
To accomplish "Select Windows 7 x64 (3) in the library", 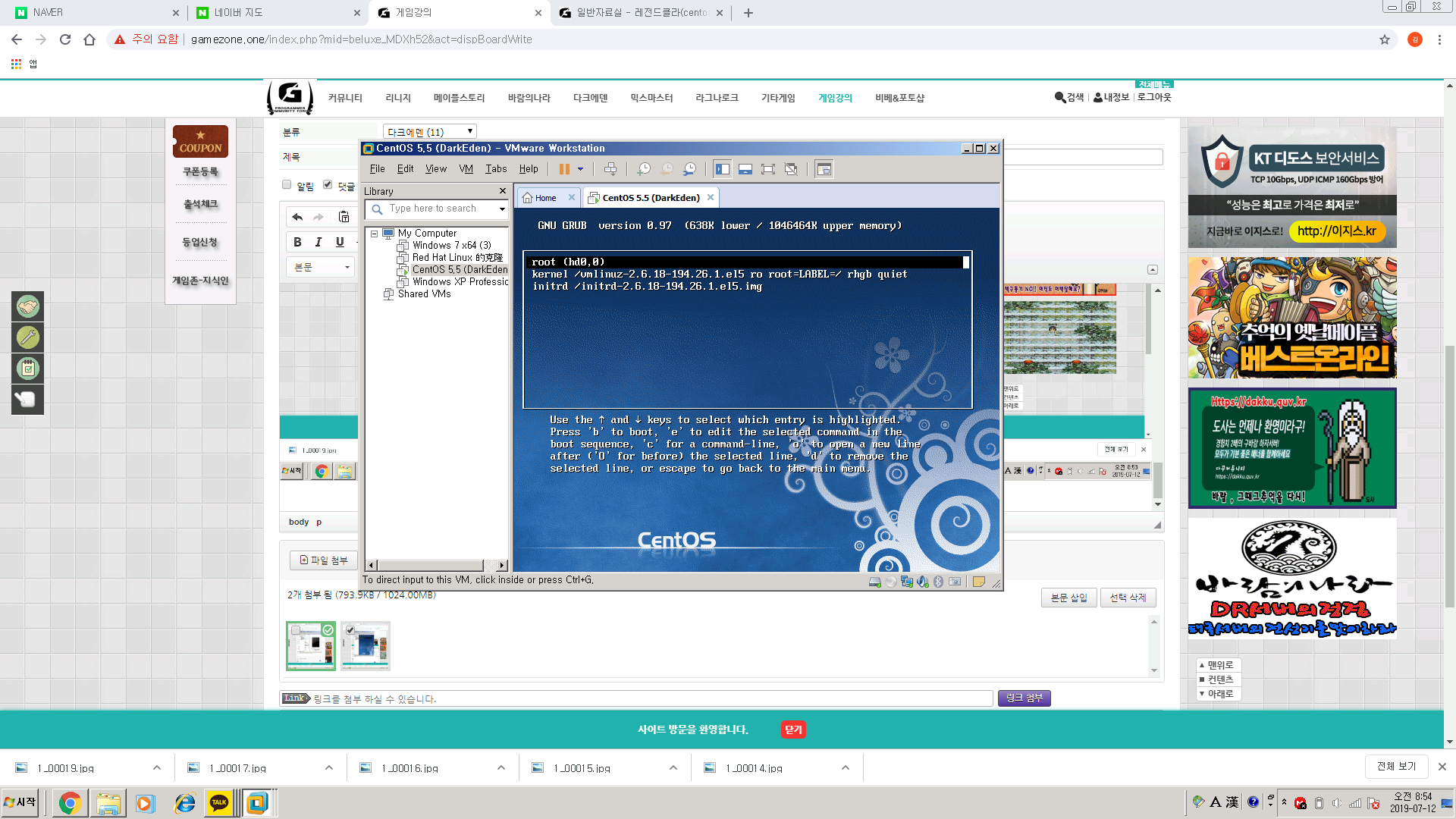I will coord(451,246).
